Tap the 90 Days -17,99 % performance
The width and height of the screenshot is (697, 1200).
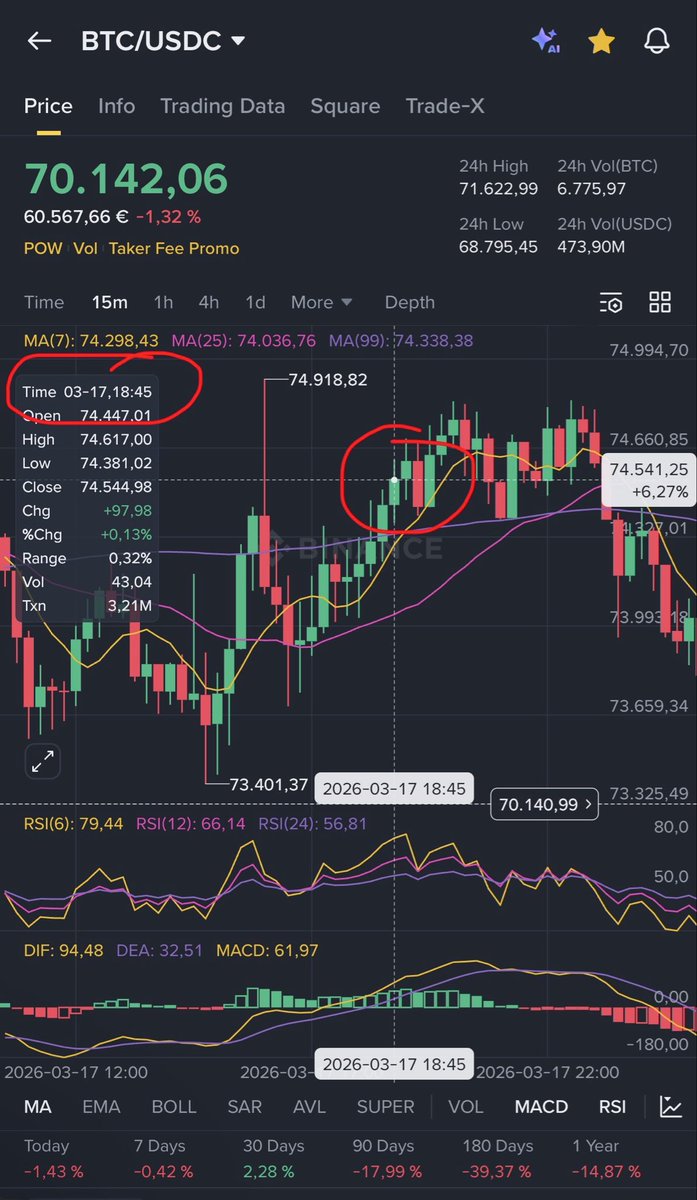(x=387, y=1158)
